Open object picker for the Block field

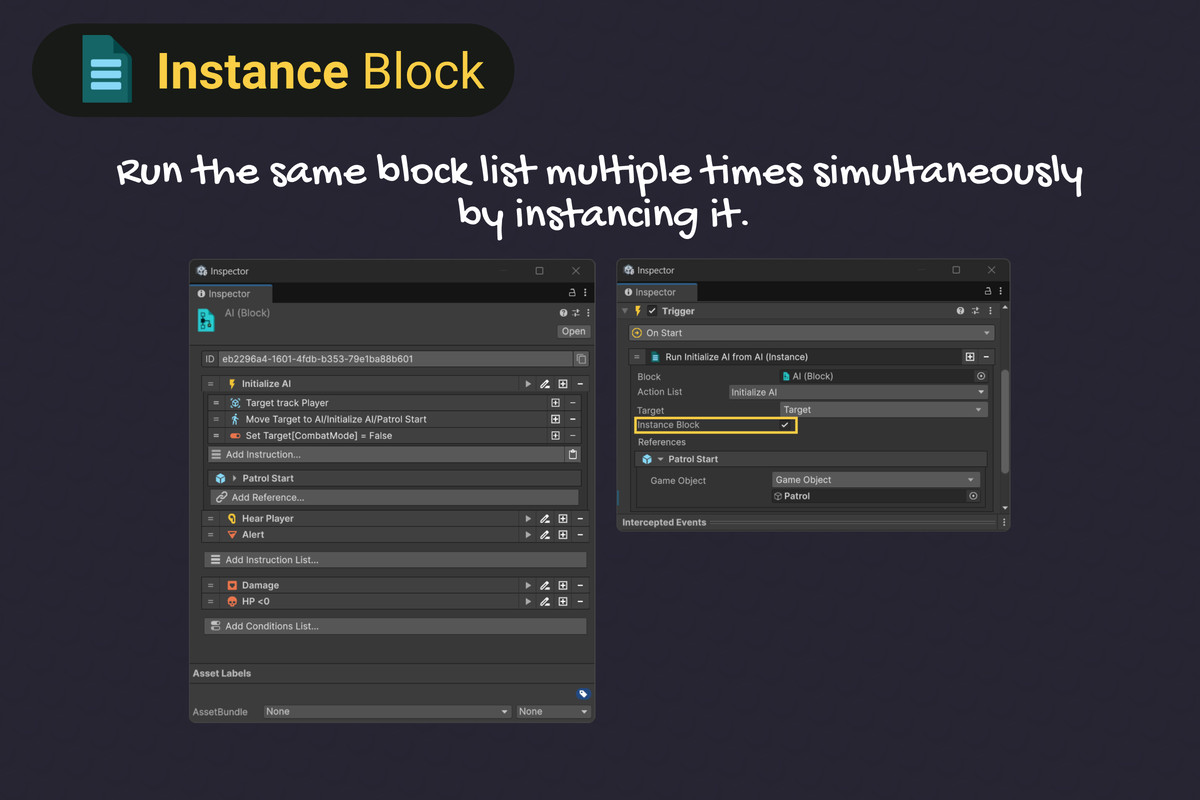pos(980,377)
